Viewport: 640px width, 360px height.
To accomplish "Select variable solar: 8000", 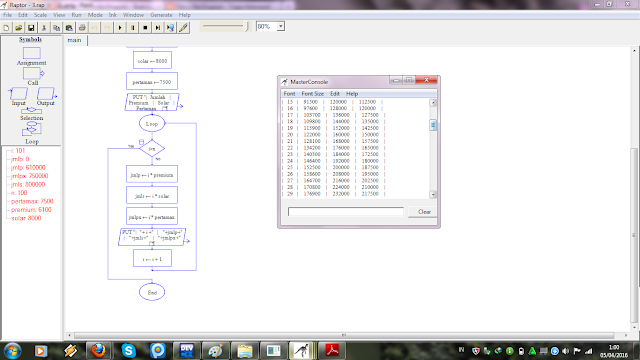I will point(26,218).
